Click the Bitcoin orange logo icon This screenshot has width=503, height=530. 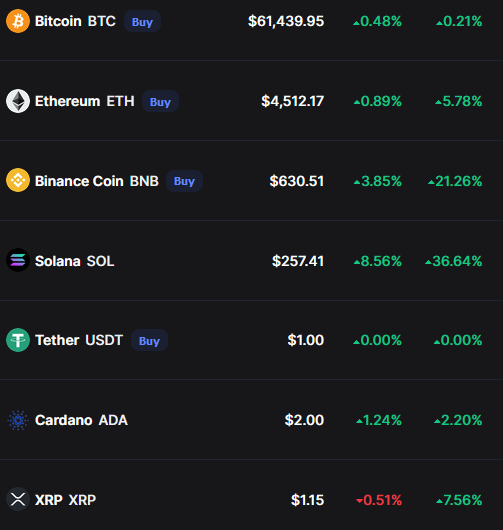18,21
